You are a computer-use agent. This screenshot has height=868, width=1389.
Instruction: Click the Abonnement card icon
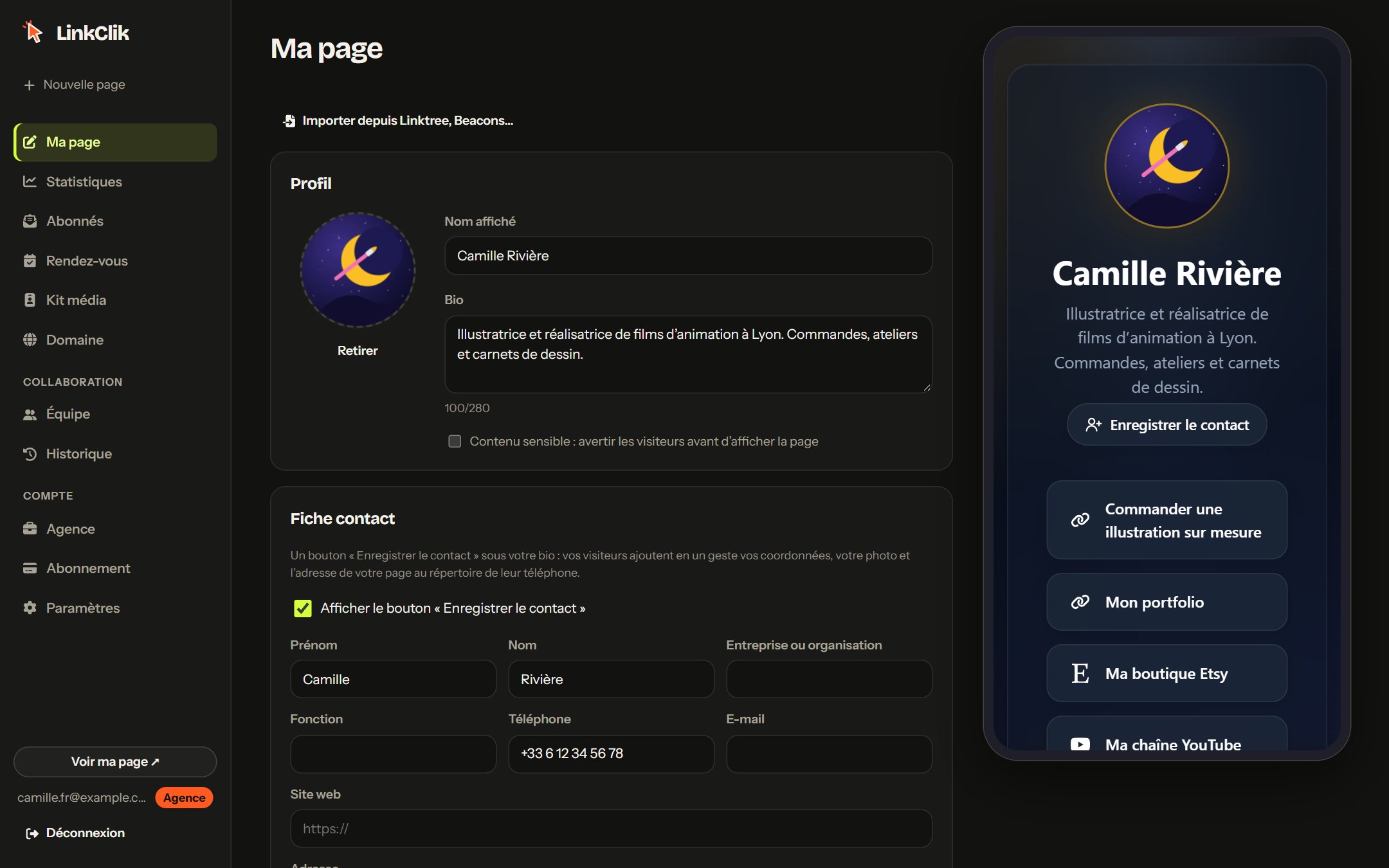[x=30, y=568]
